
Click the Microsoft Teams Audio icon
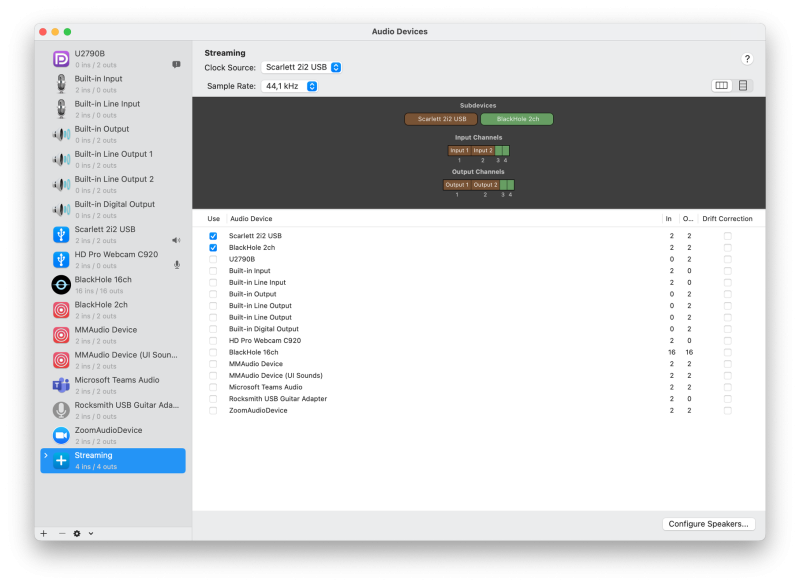(x=61, y=385)
